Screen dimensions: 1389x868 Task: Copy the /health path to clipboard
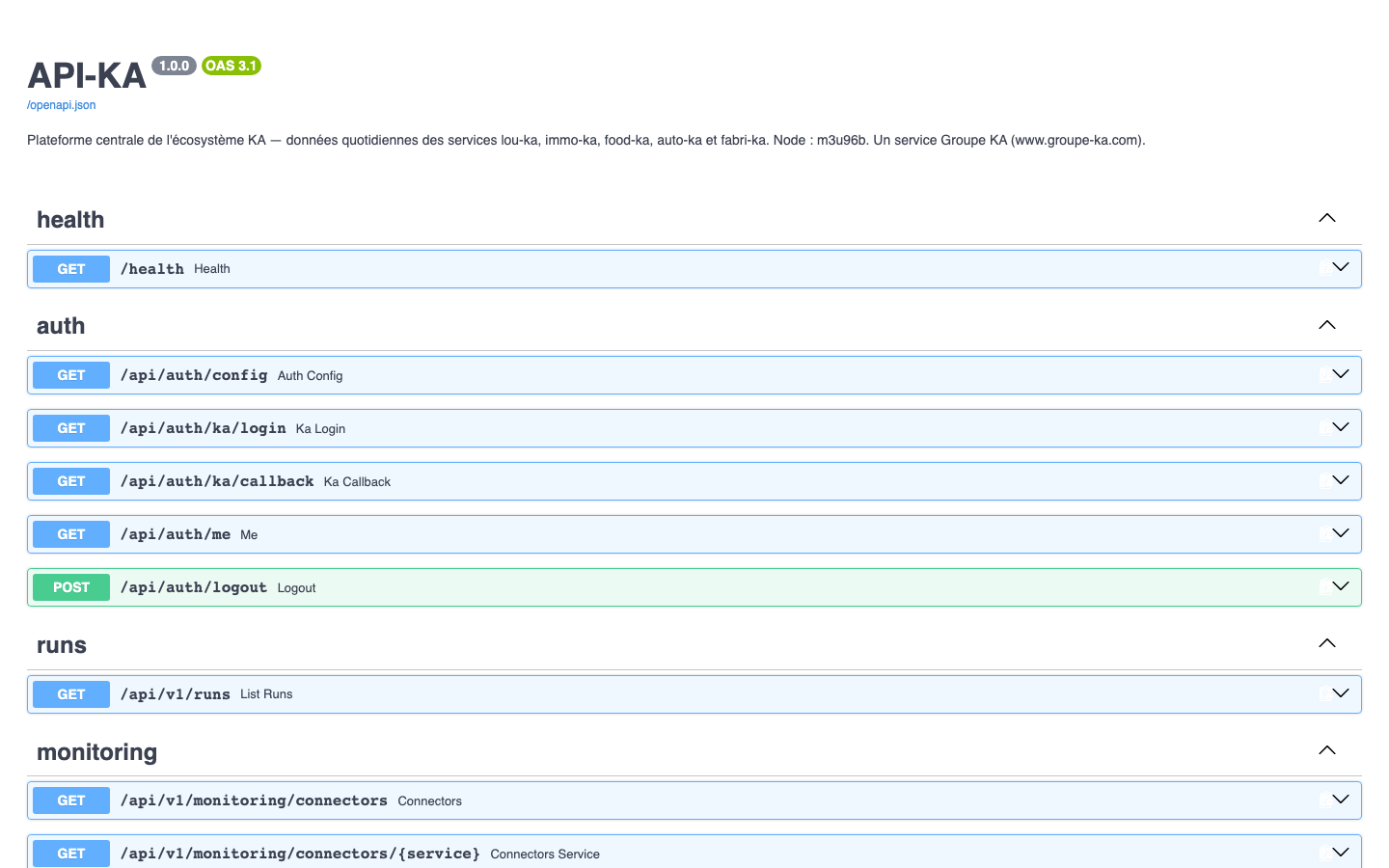click(1326, 269)
